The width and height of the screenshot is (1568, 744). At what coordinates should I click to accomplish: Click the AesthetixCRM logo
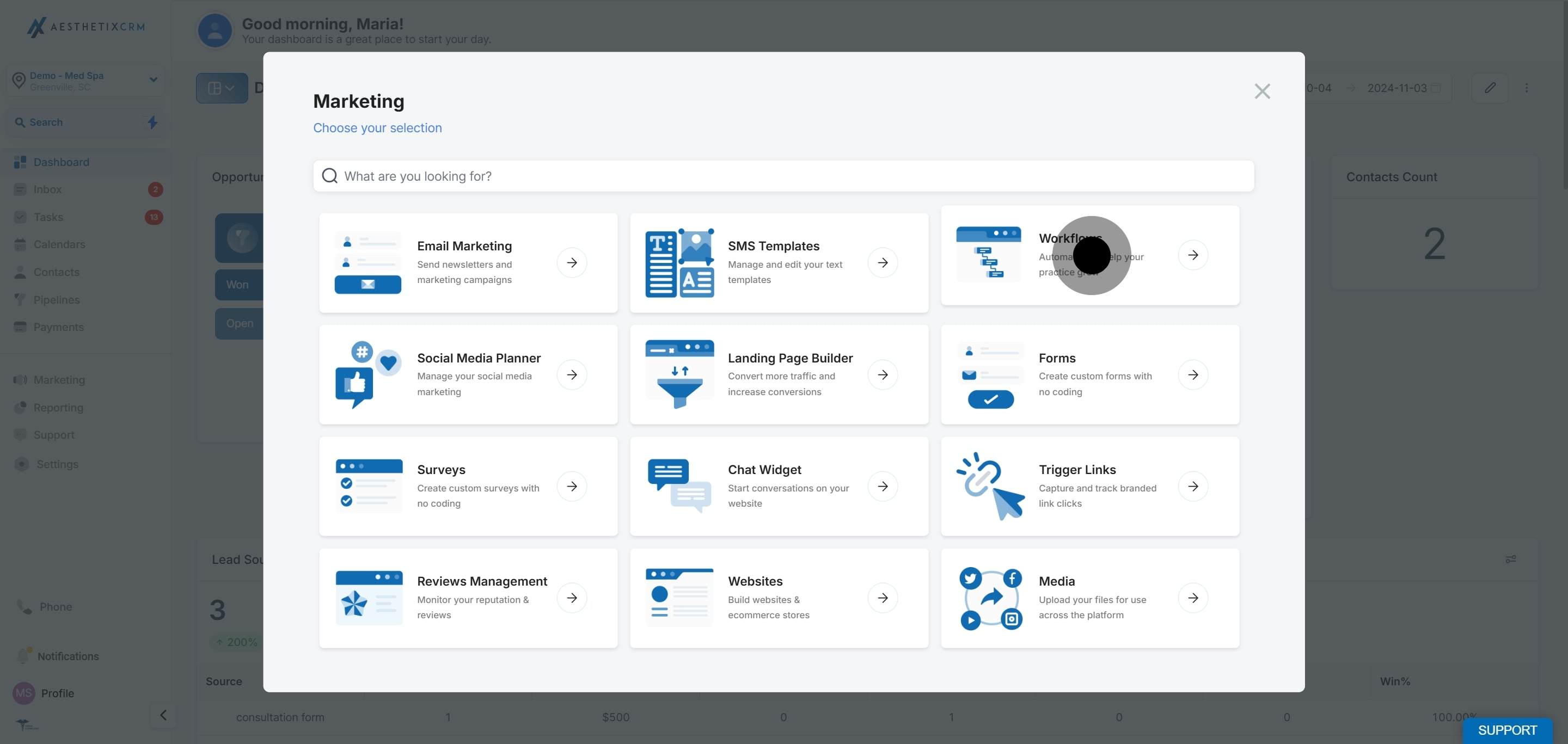(86, 27)
